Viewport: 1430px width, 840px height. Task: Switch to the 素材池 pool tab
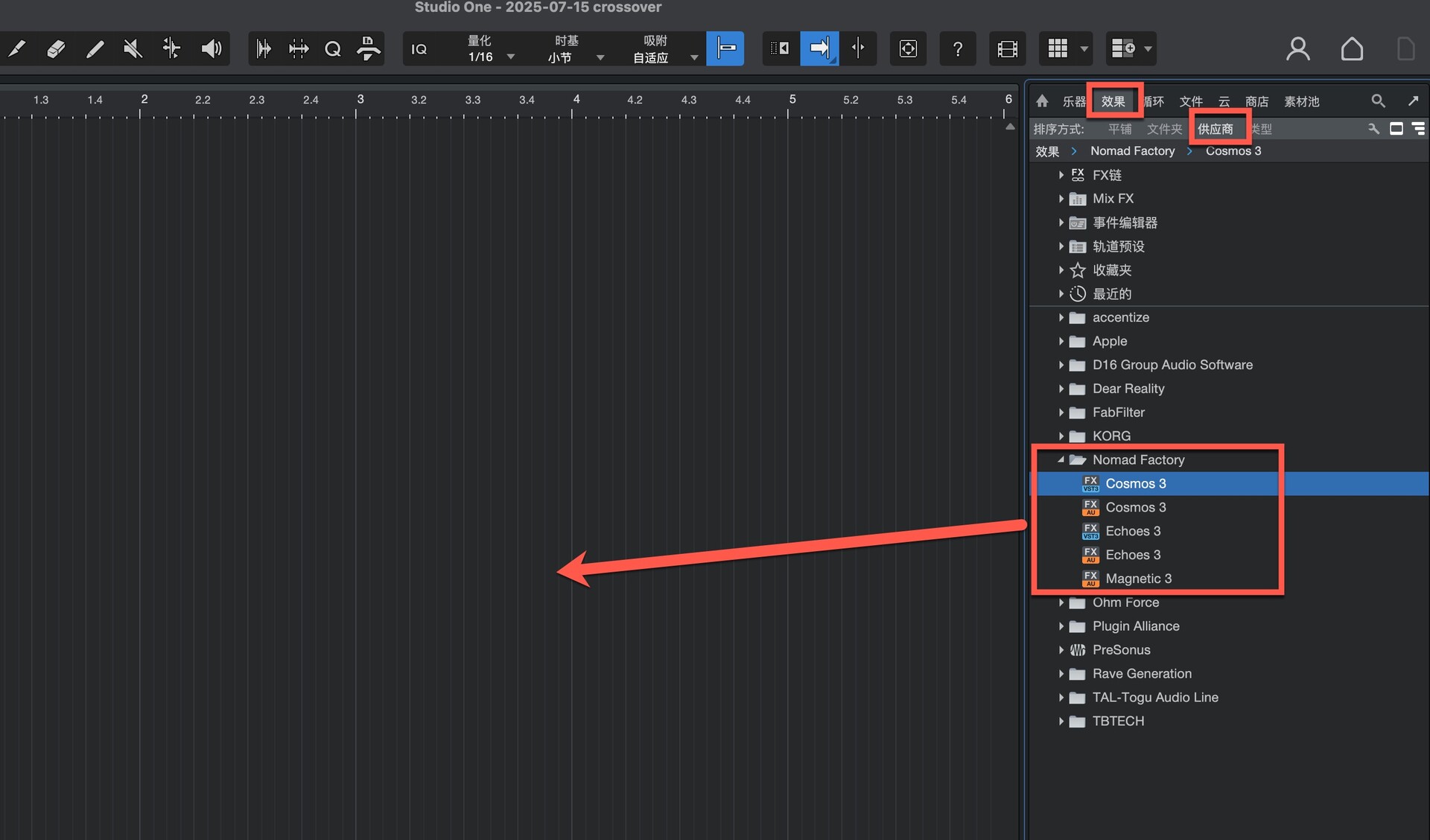[1301, 101]
